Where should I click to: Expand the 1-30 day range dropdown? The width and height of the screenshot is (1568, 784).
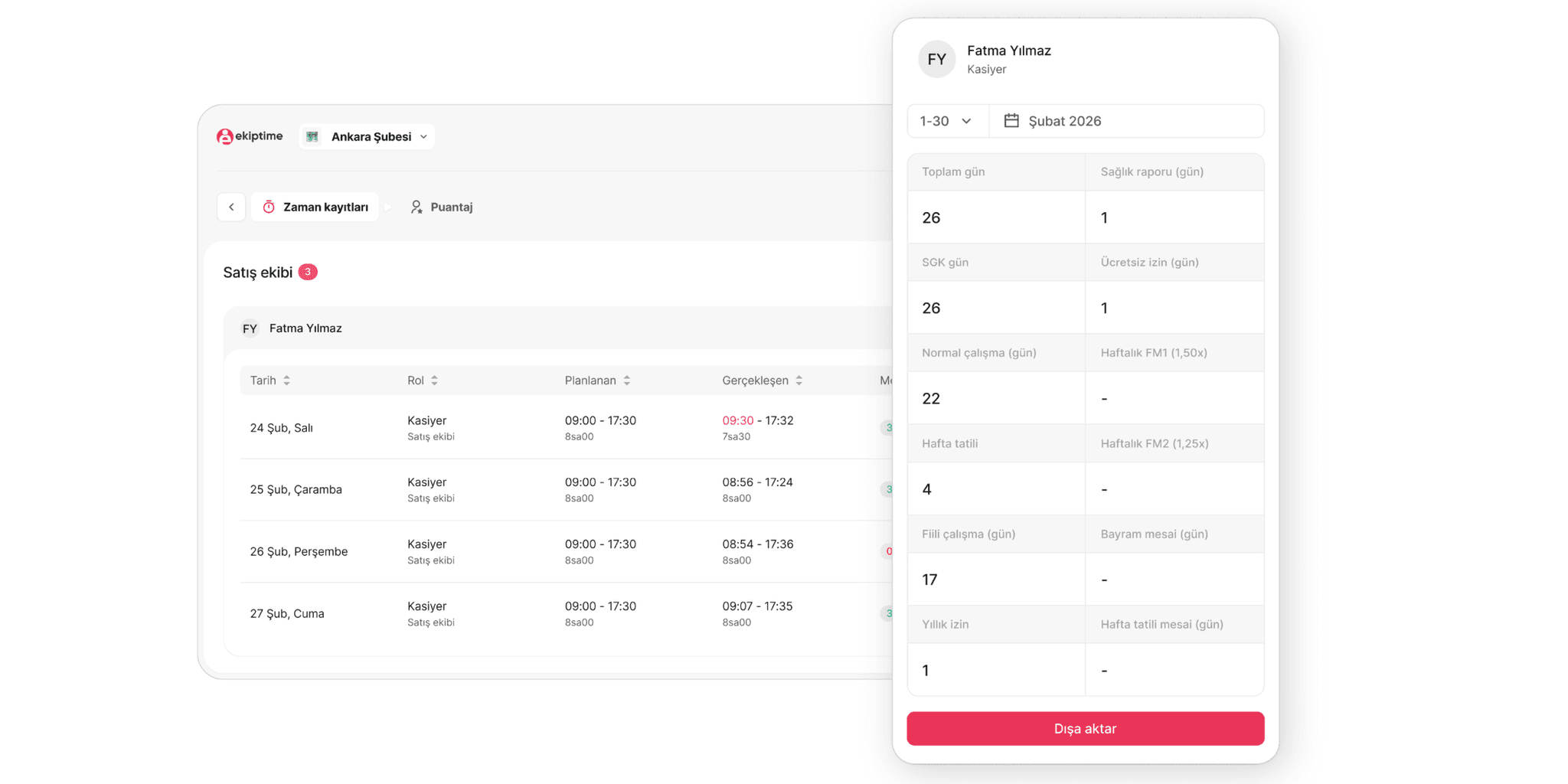(x=946, y=121)
